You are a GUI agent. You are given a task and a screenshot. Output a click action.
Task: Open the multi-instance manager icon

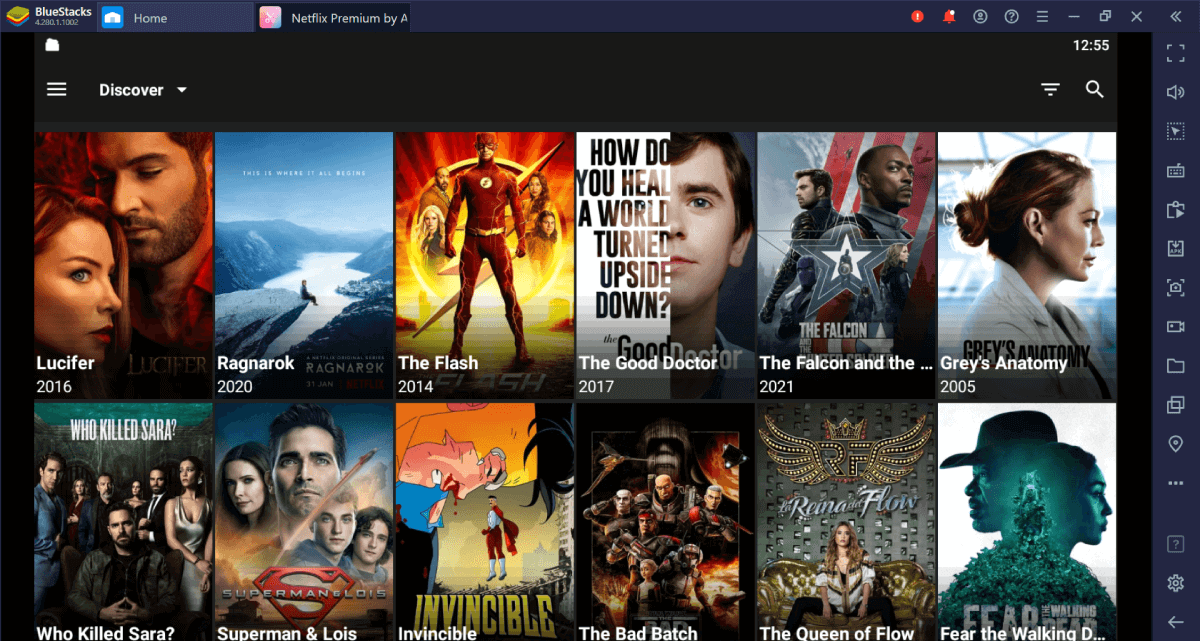[x=1176, y=405]
